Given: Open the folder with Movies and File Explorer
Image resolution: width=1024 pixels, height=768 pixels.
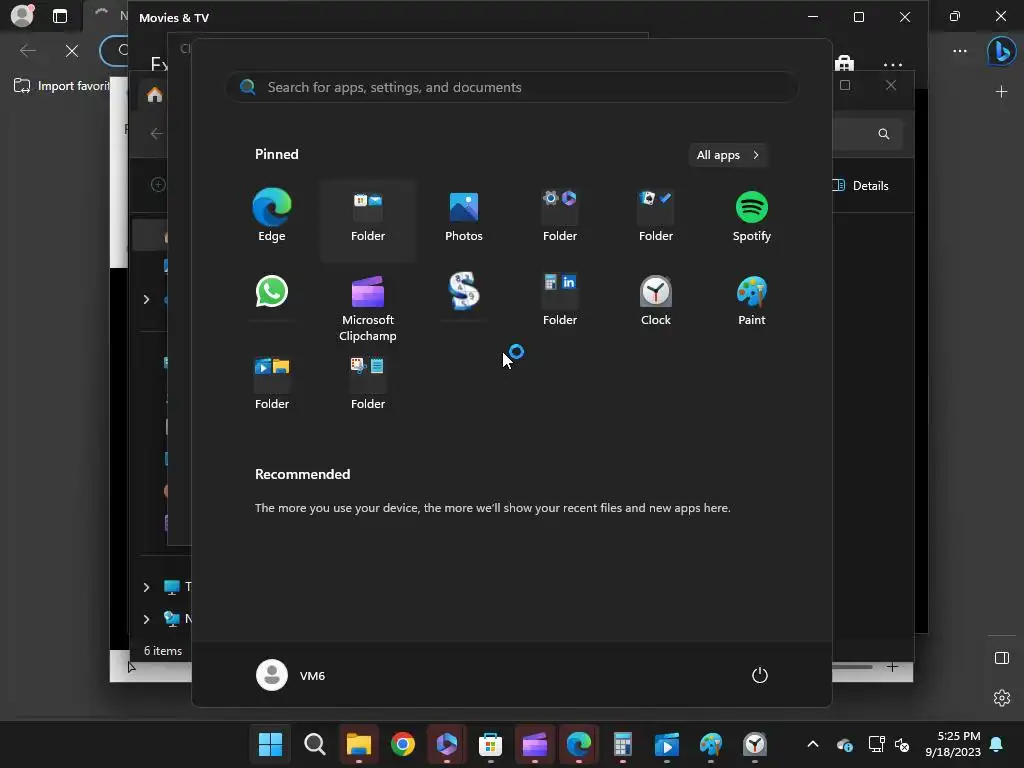Looking at the screenshot, I should 272,384.
